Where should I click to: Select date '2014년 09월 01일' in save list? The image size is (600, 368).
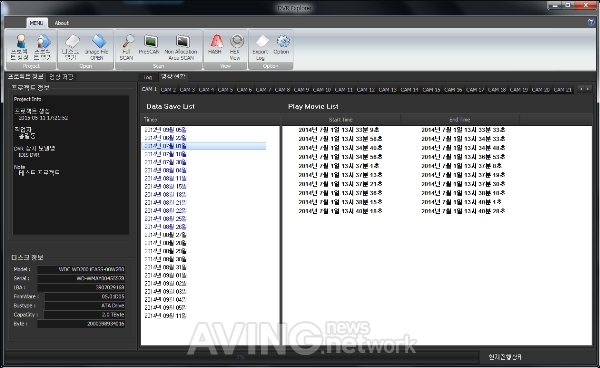coord(165,275)
